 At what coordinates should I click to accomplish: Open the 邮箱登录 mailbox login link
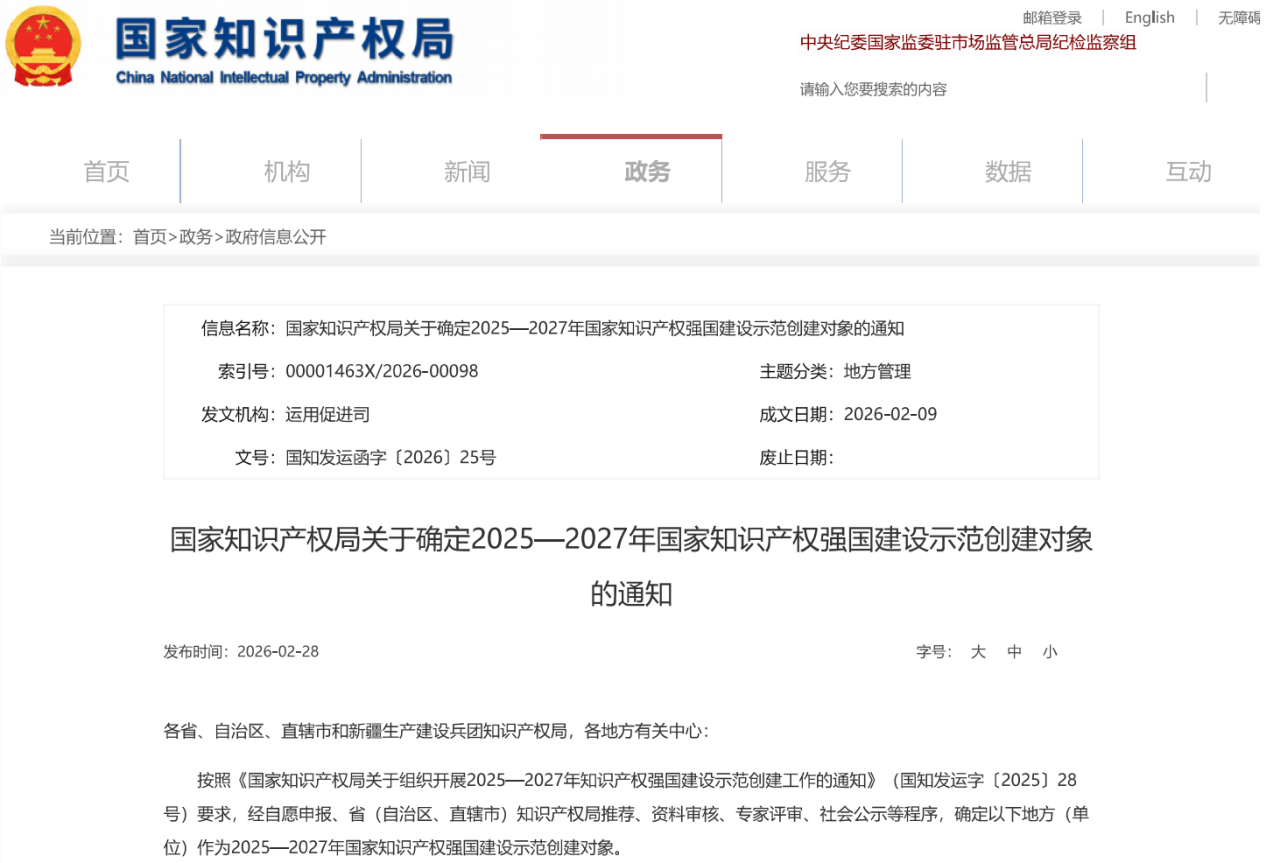[1051, 17]
